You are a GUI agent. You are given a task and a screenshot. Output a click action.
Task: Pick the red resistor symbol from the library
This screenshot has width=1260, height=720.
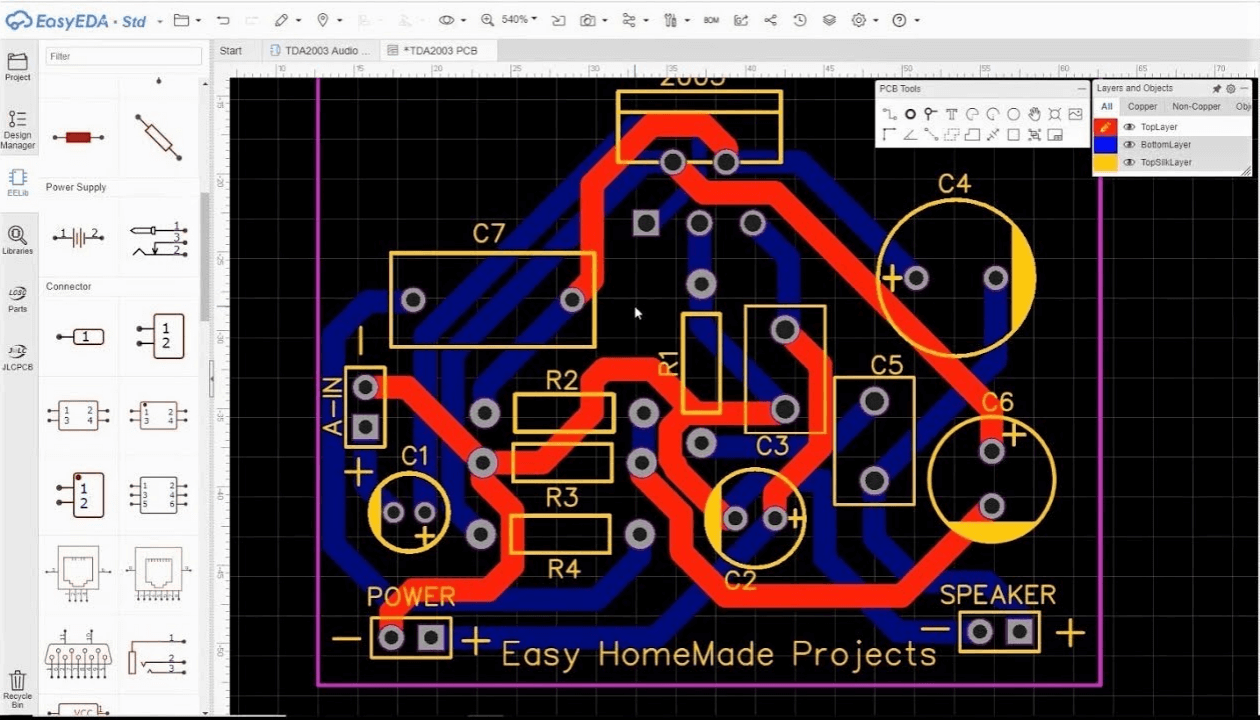(x=78, y=137)
